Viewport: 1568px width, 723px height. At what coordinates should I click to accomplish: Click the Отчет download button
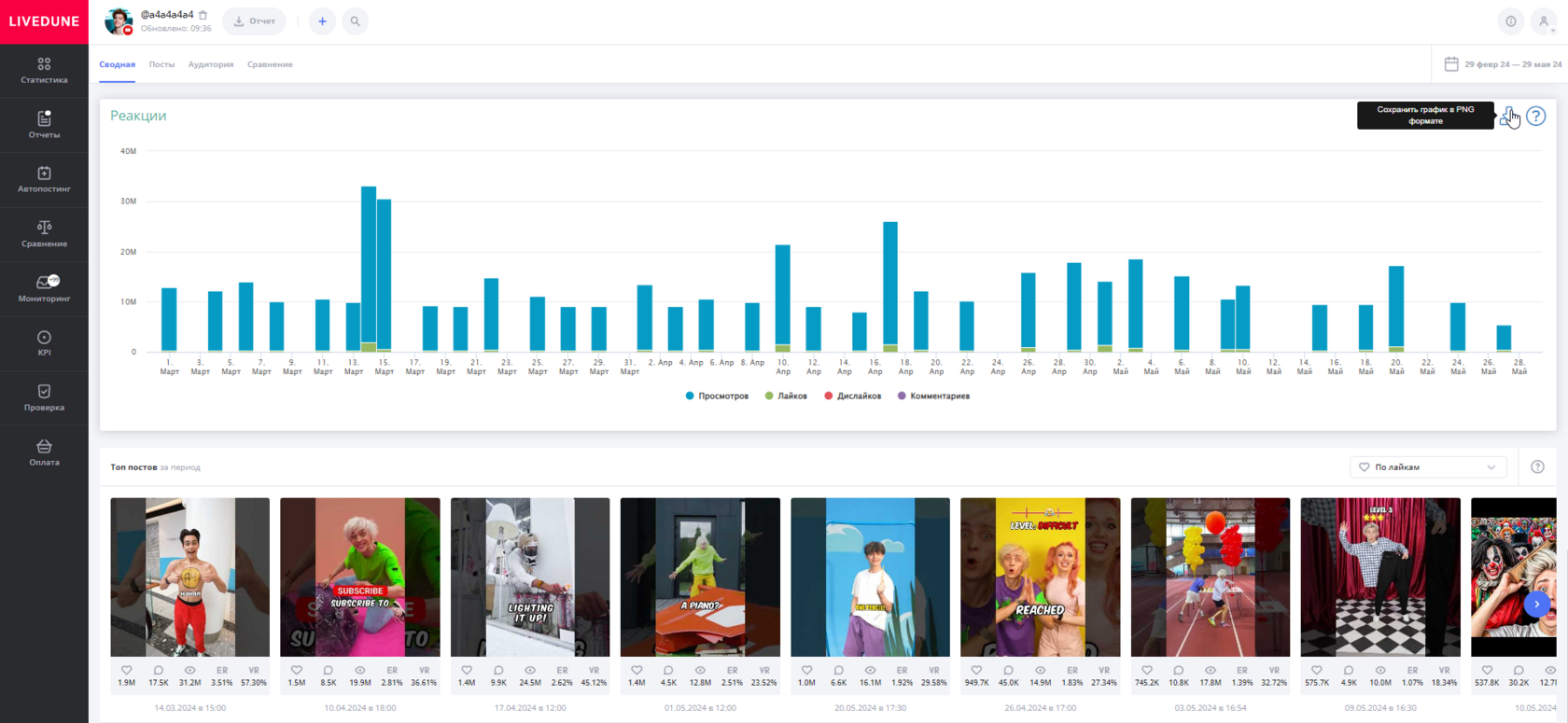click(x=254, y=21)
